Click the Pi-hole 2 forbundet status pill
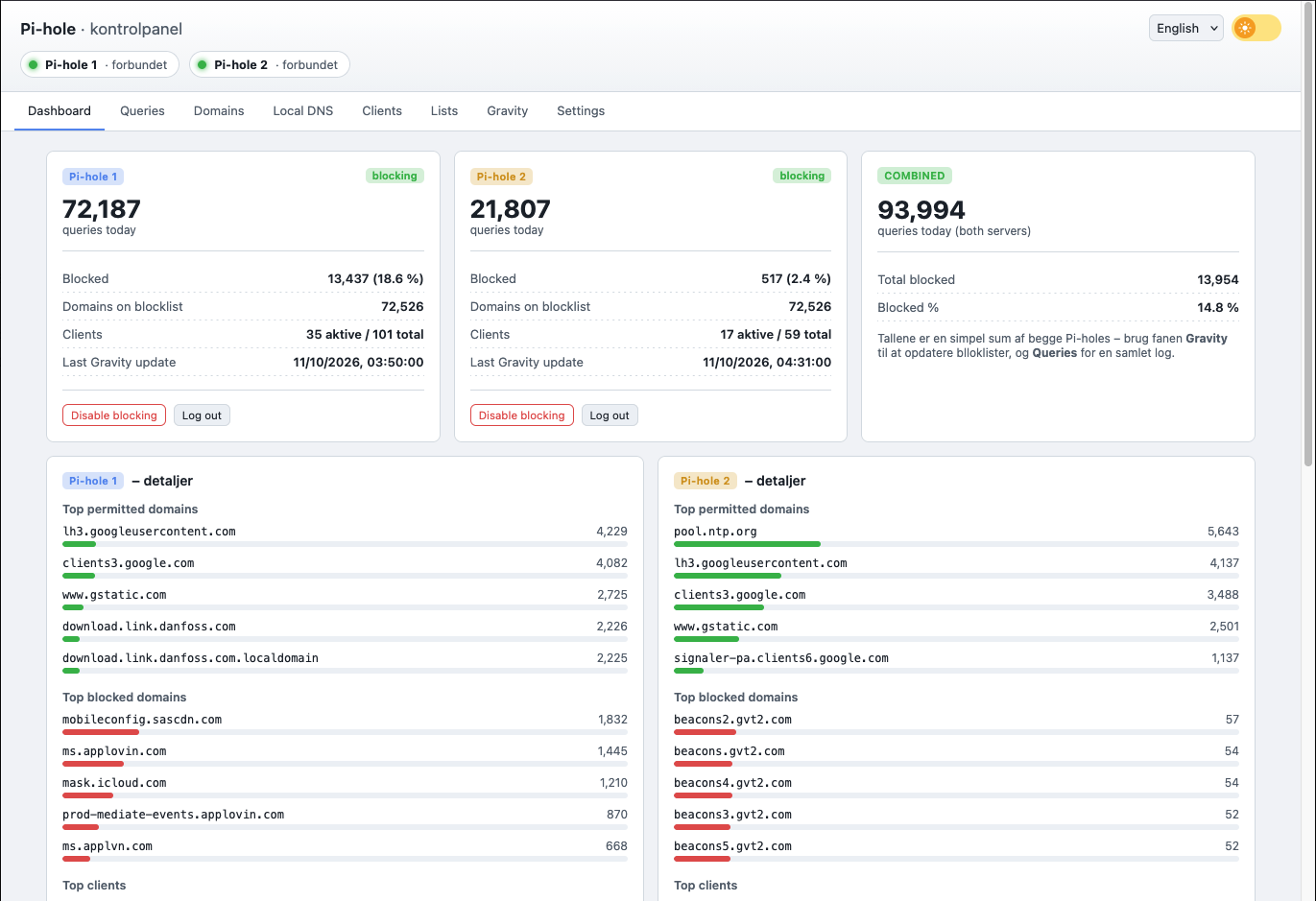The height and width of the screenshot is (901, 1316). [270, 64]
